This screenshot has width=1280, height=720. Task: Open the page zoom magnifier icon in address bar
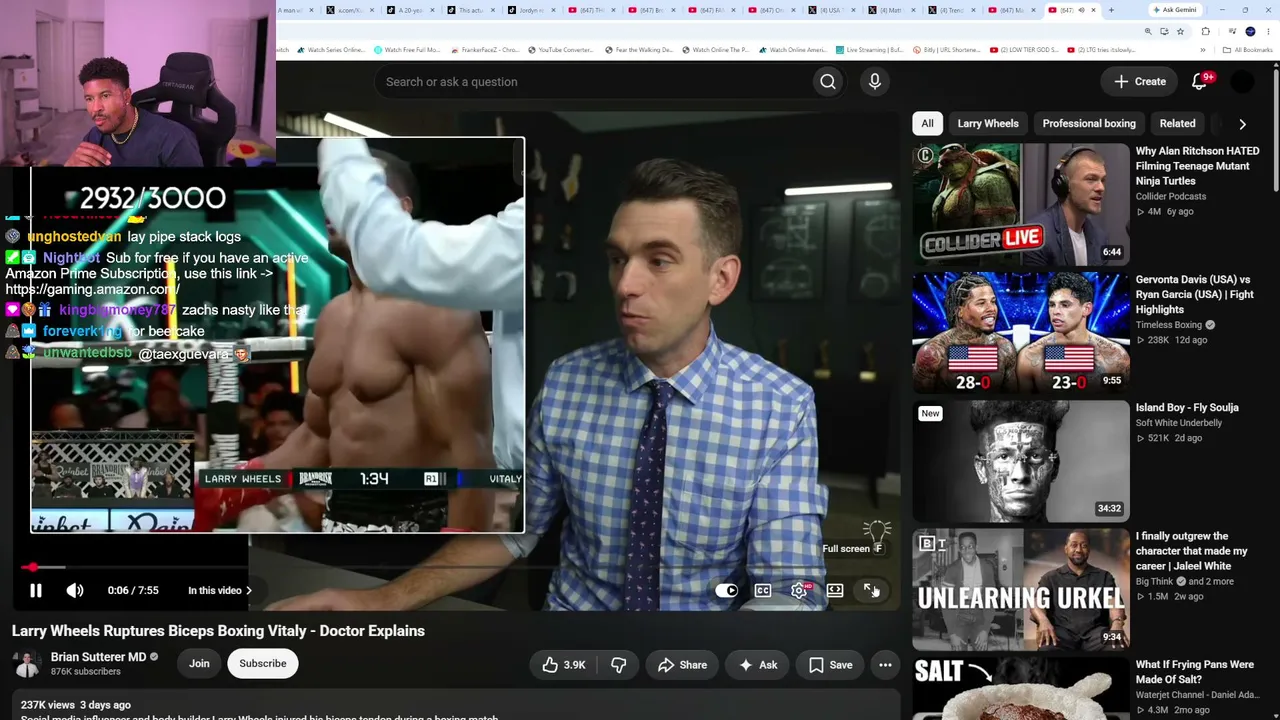pos(1148,32)
